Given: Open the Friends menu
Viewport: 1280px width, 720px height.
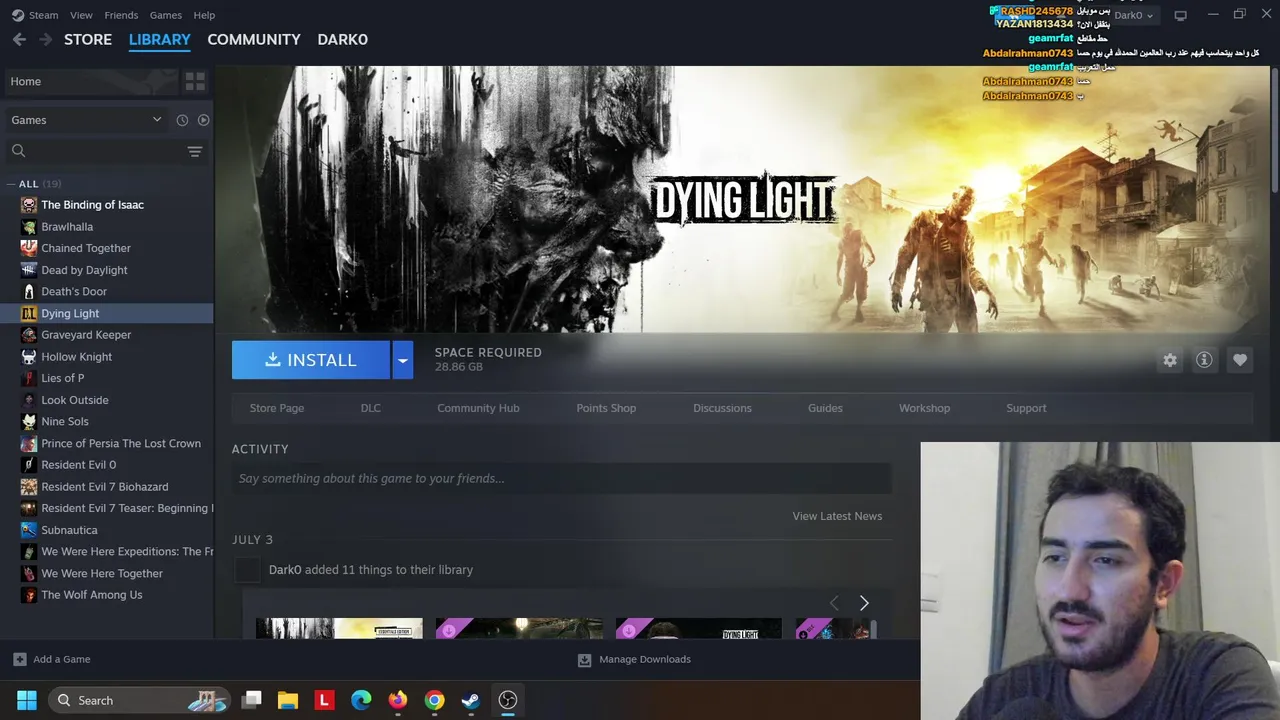Looking at the screenshot, I should pos(121,15).
